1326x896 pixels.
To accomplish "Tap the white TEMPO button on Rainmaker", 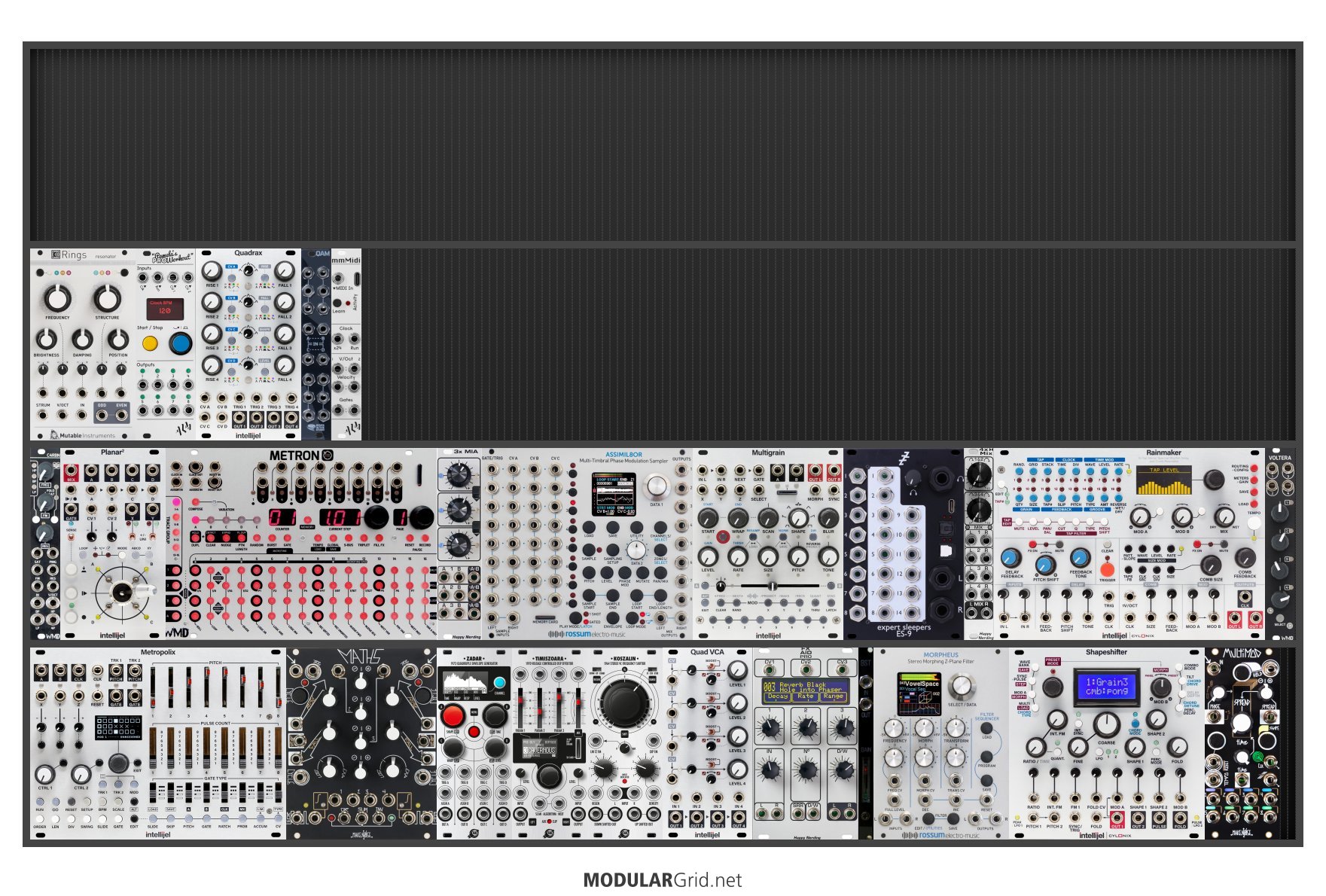I will coord(1253,523).
